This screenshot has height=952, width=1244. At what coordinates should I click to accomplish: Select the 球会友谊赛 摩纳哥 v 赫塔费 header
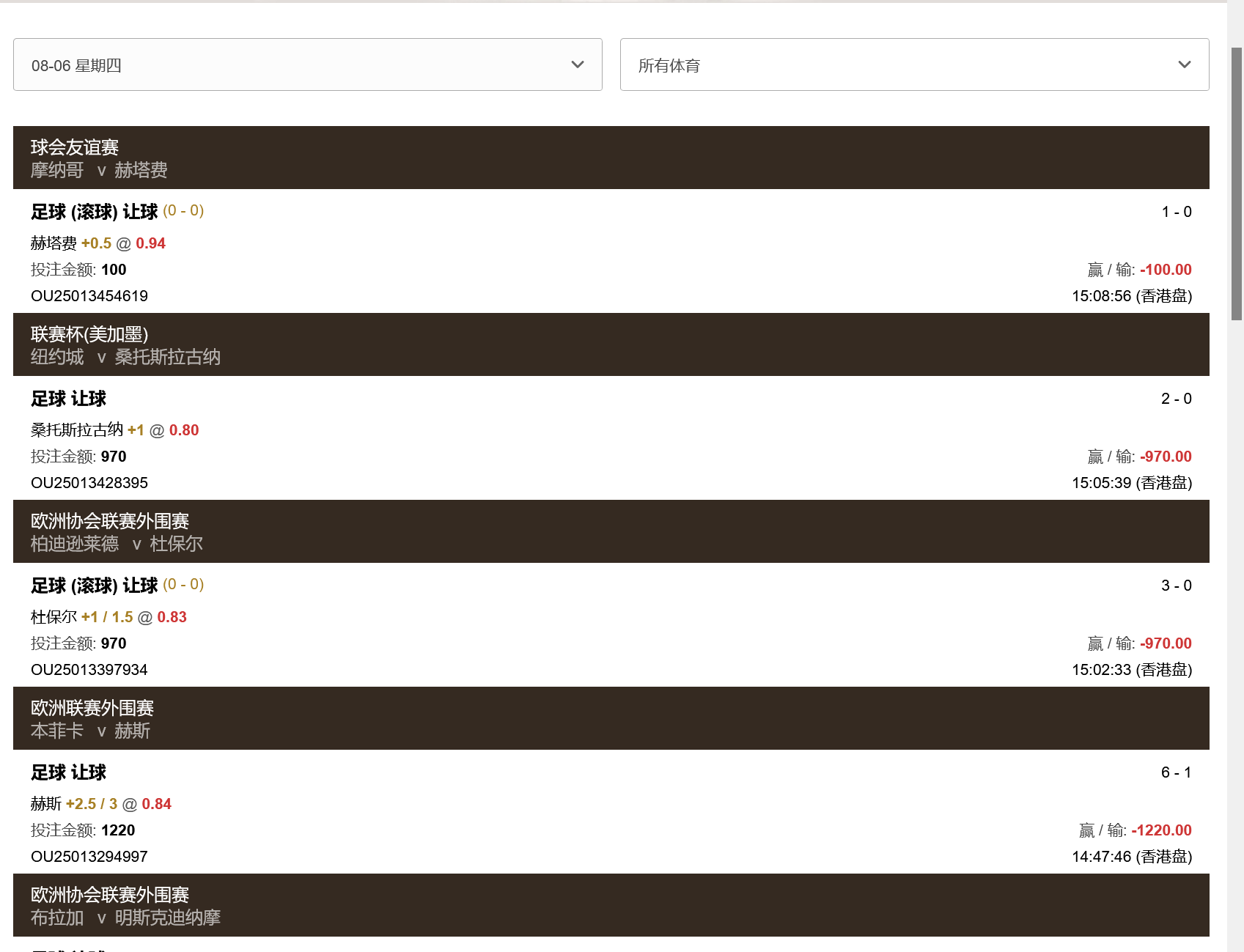tap(611, 158)
